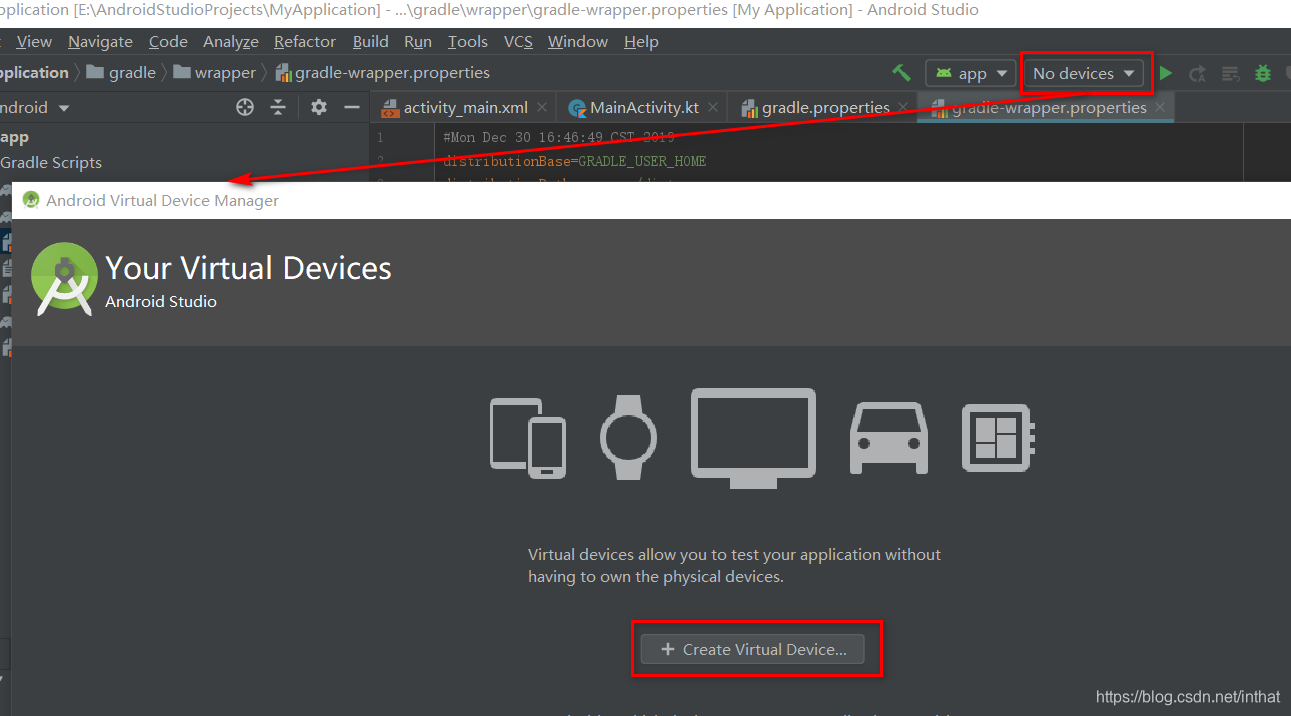Select Gradle Scripts in project tree
The height and width of the screenshot is (716, 1291).
51,162
